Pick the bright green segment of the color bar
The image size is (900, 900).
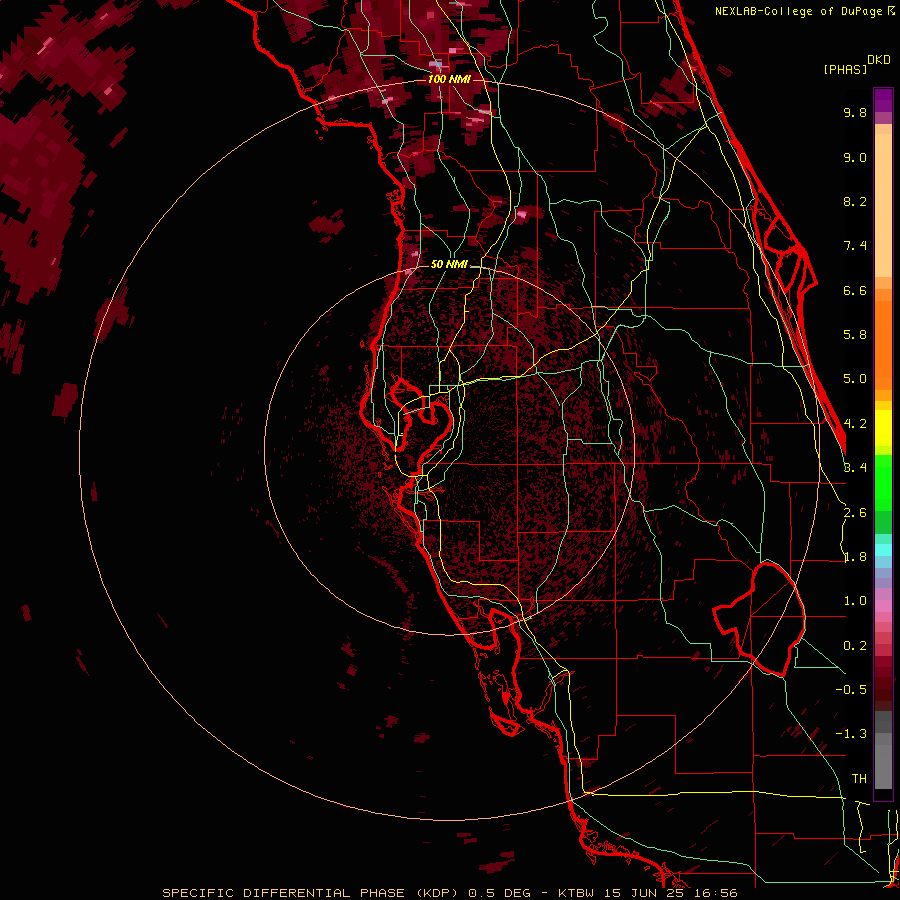coord(883,482)
